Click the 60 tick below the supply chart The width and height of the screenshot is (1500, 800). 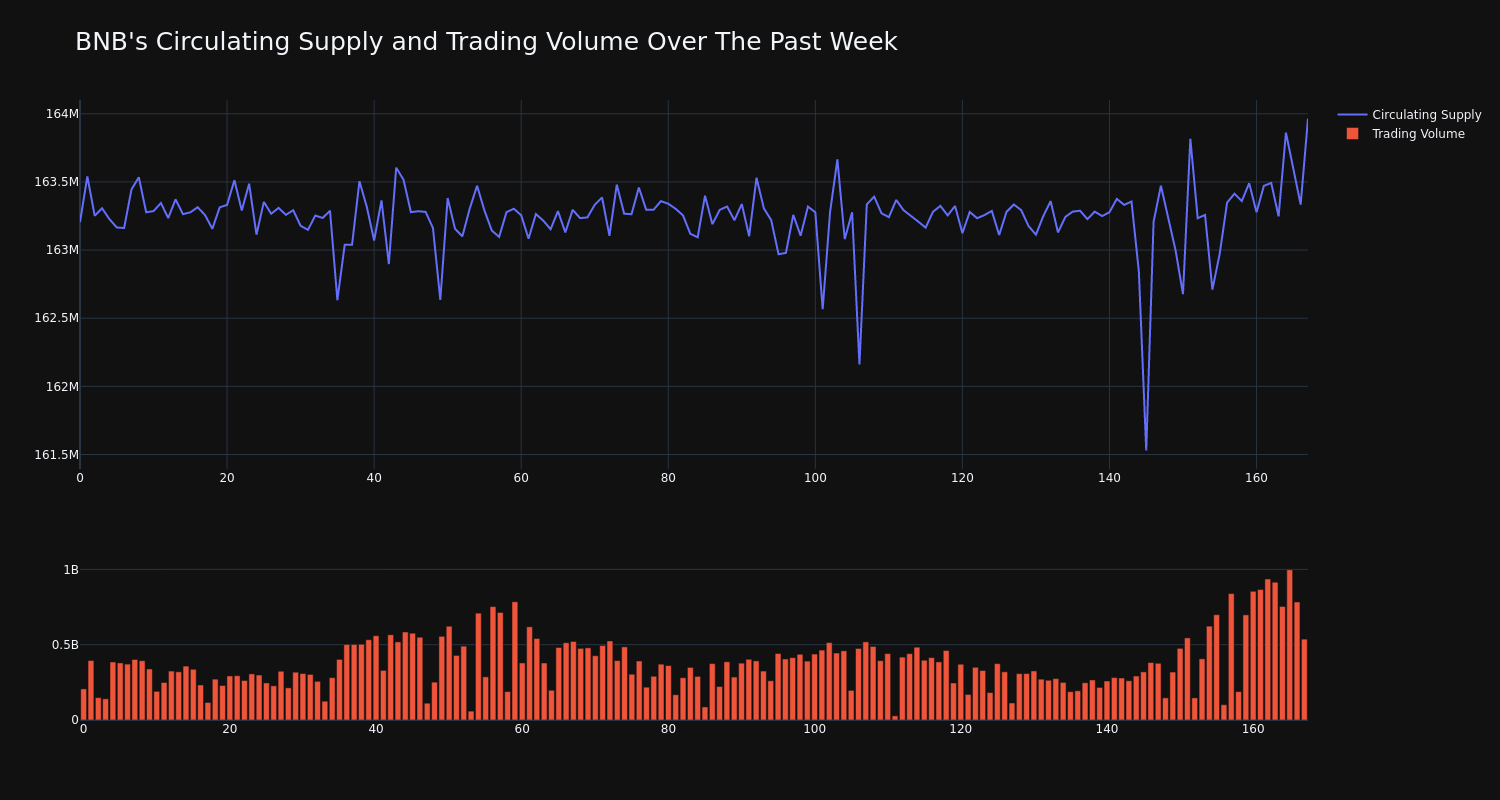521,478
